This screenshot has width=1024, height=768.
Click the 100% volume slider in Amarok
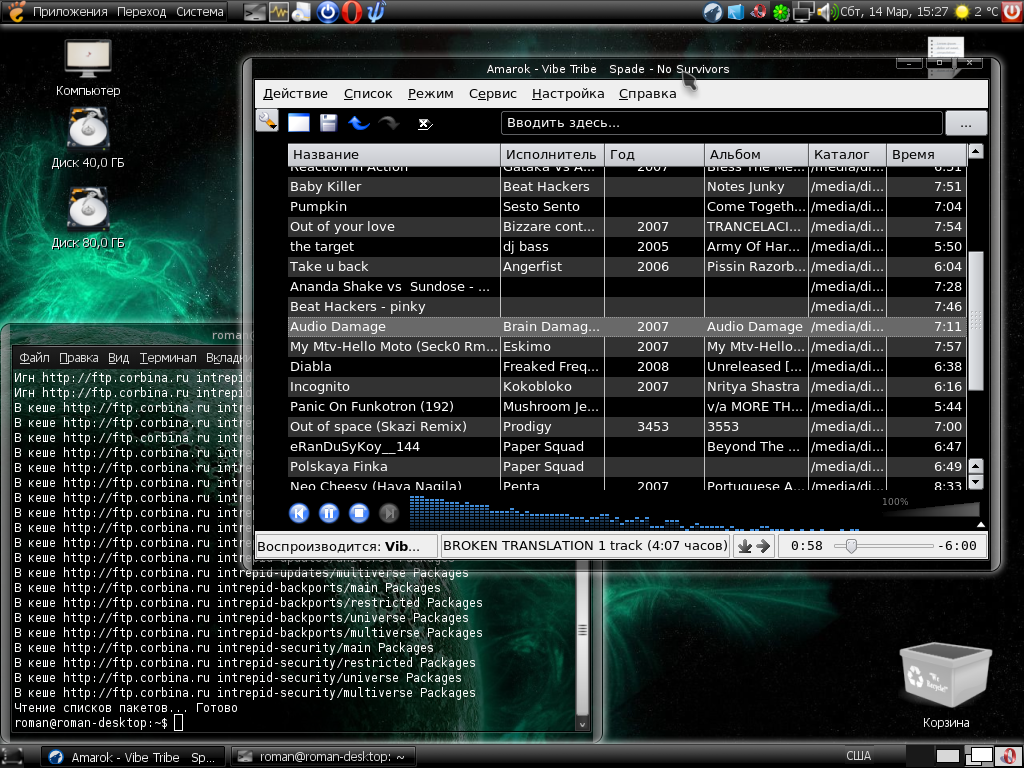pyautogui.click(x=931, y=508)
